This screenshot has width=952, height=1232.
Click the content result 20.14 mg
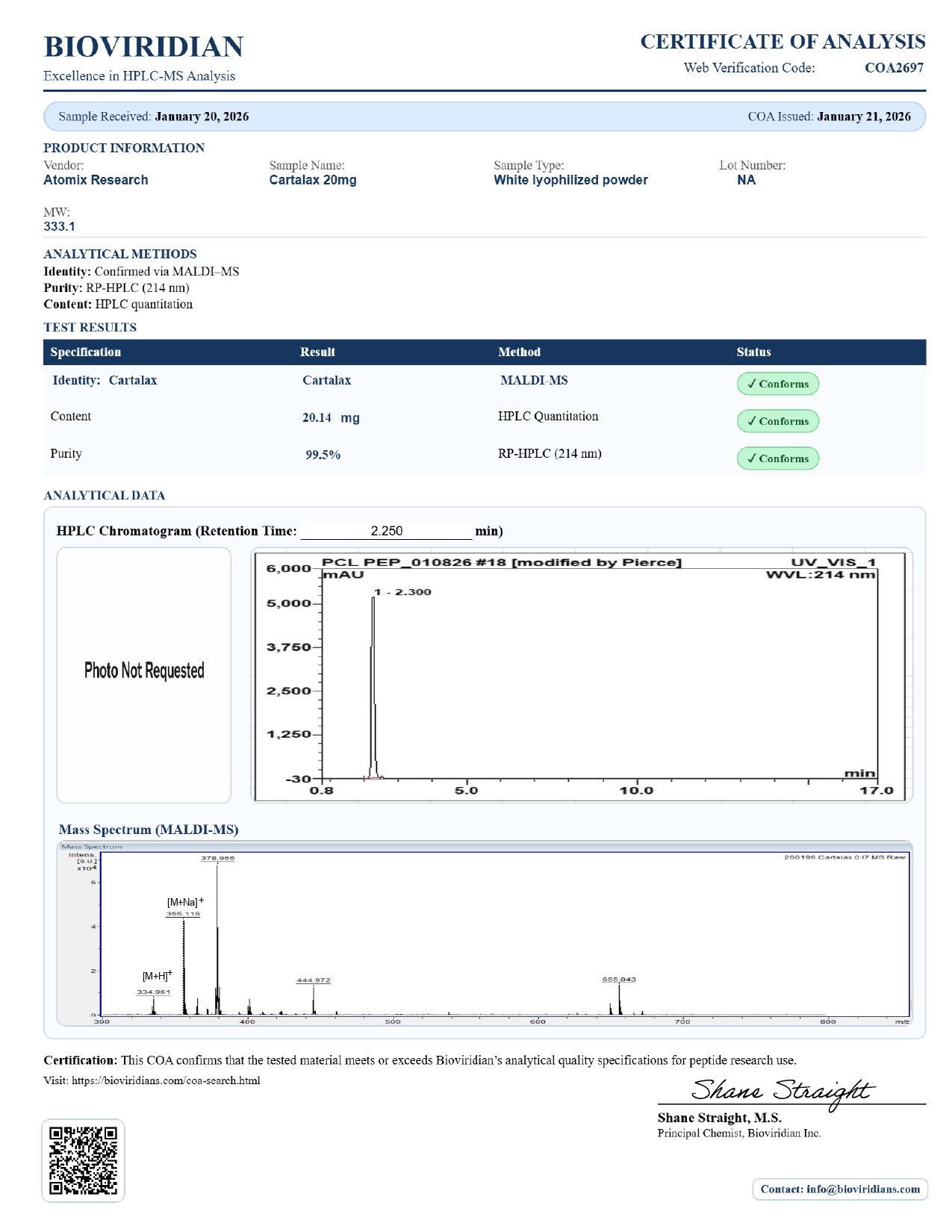tap(331, 418)
